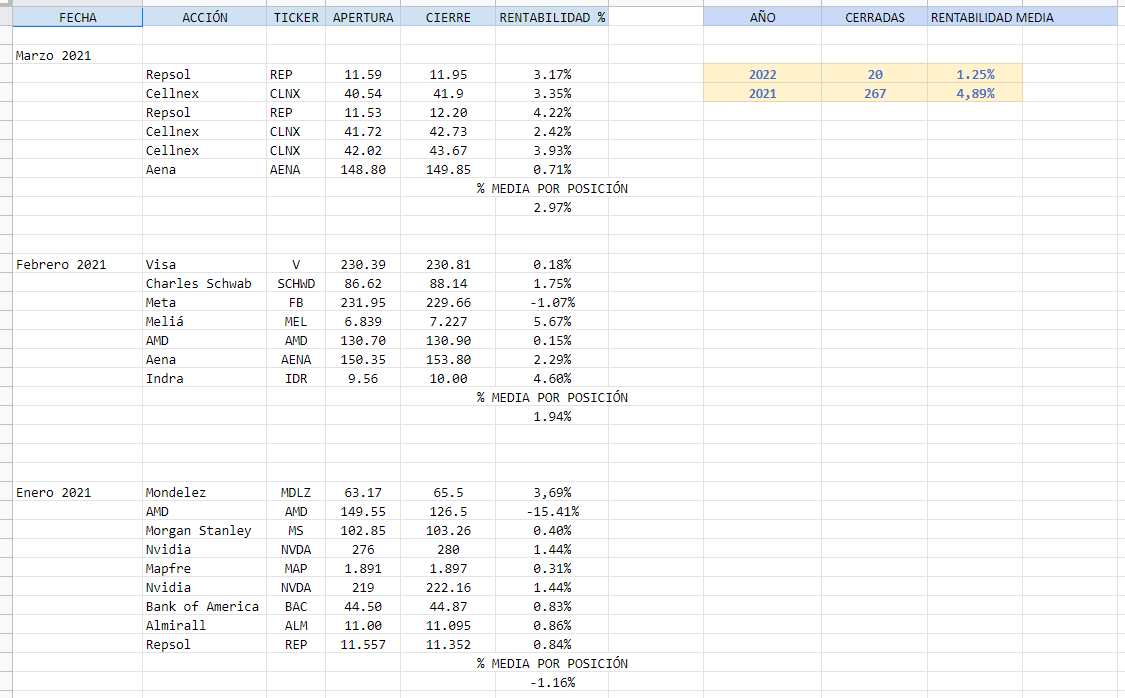Click the 103.26 closing price cell
Image resolution: width=1125 pixels, height=698 pixels.
[448, 531]
